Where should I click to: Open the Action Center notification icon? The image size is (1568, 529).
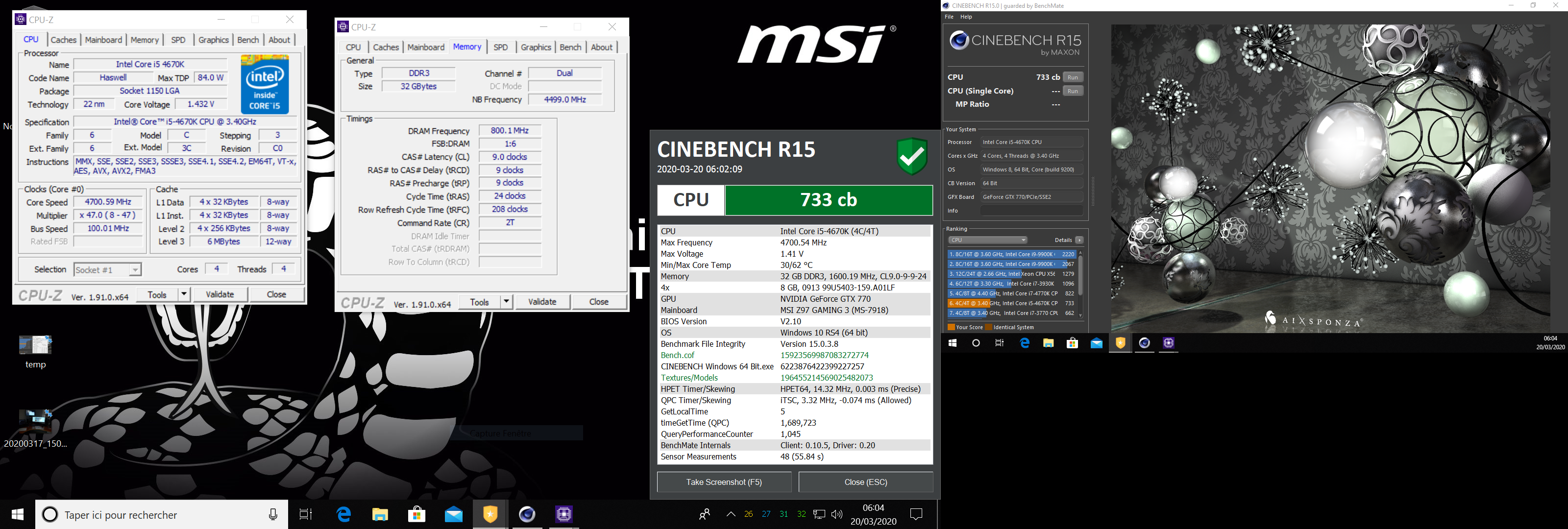coord(916,514)
